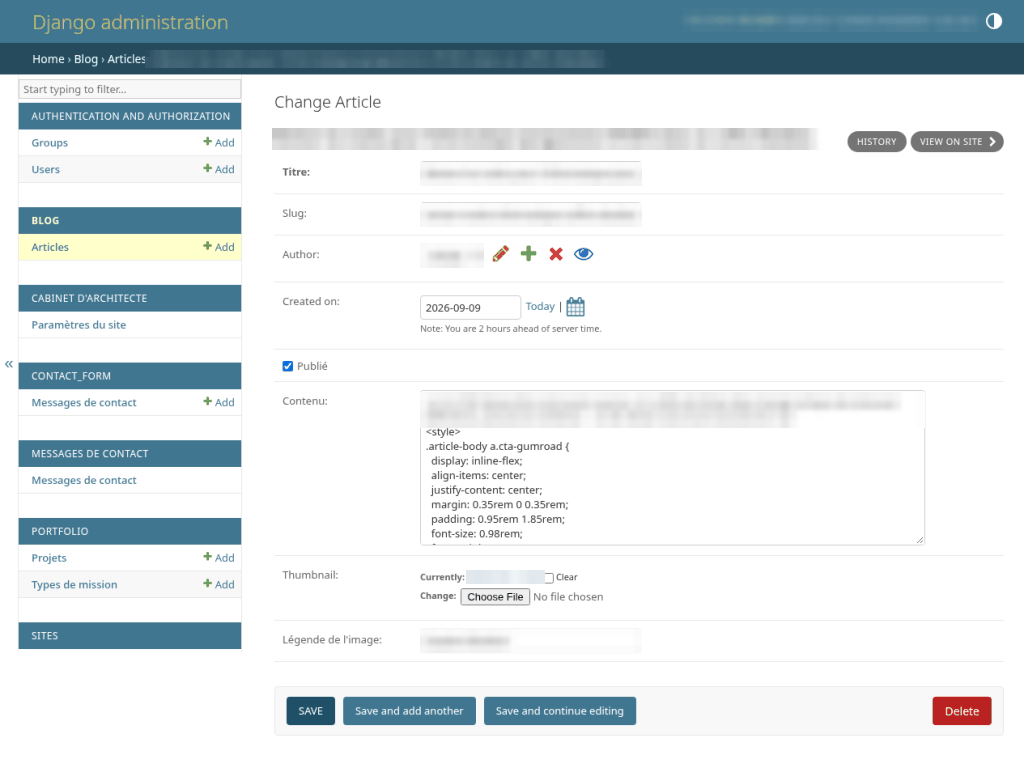Click the Created on date field
The image size is (1024, 768).
470,308
